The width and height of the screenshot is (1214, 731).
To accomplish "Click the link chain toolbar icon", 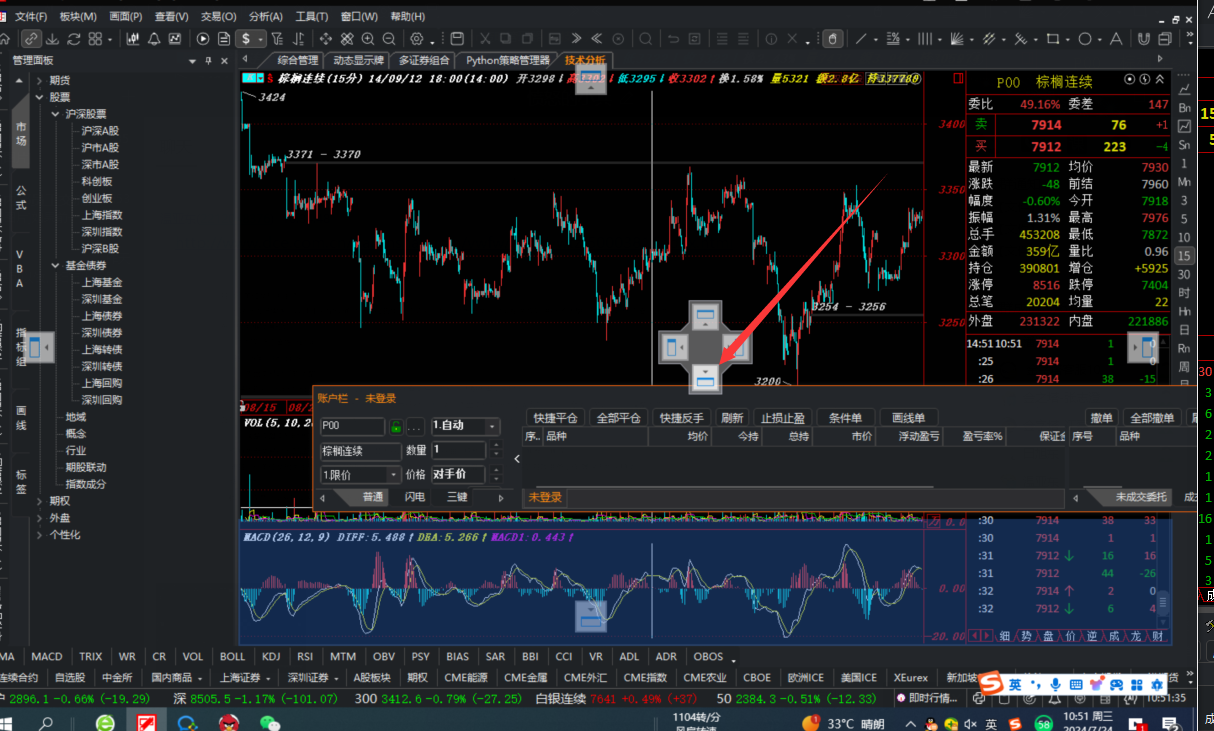I will coord(32,39).
